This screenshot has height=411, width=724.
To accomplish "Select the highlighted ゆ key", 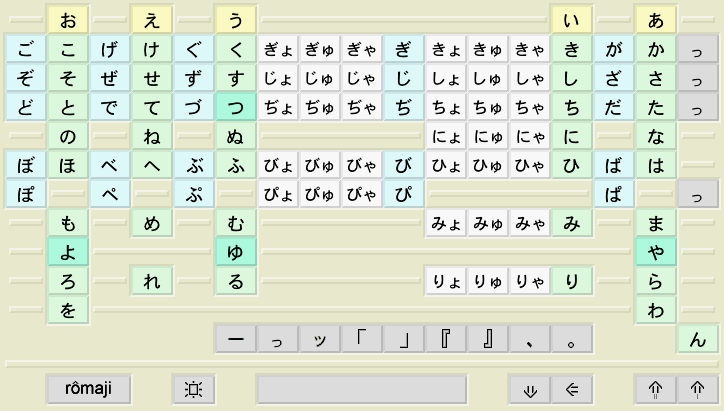I will tap(235, 252).
